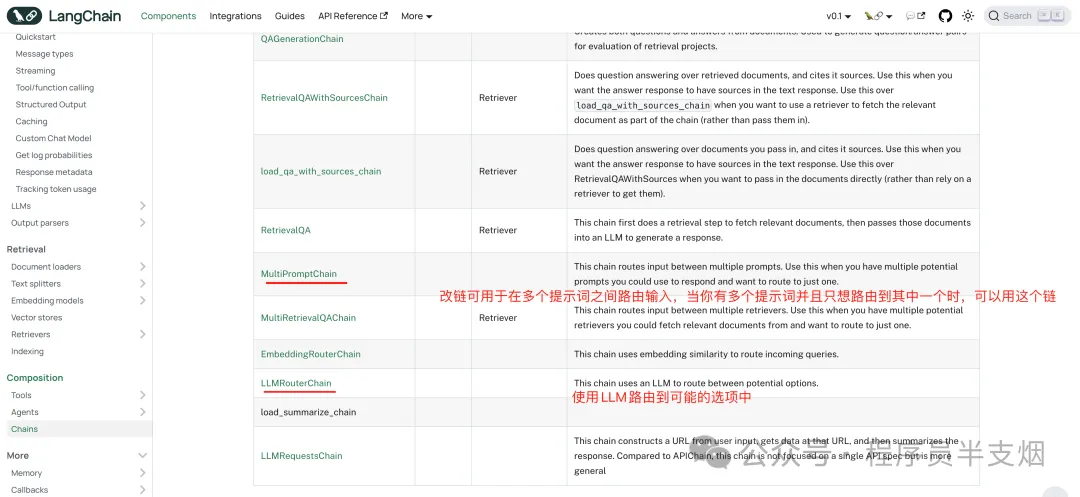Open Tool/function calling sidebar item
This screenshot has height=497, width=1080.
click(54, 87)
